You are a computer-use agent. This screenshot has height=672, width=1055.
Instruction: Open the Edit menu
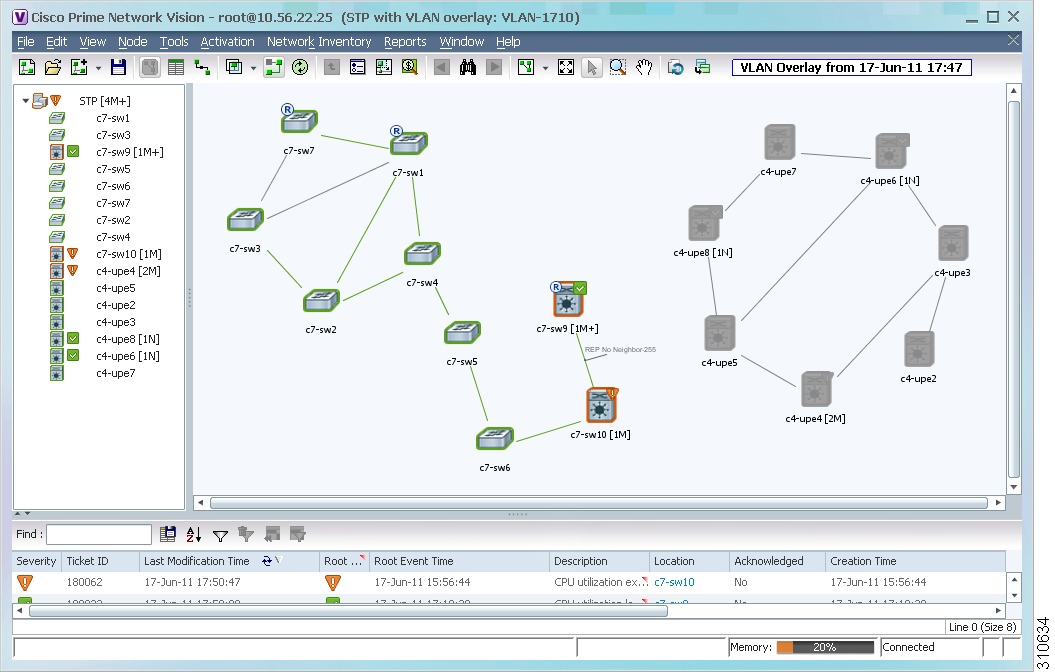pos(57,42)
